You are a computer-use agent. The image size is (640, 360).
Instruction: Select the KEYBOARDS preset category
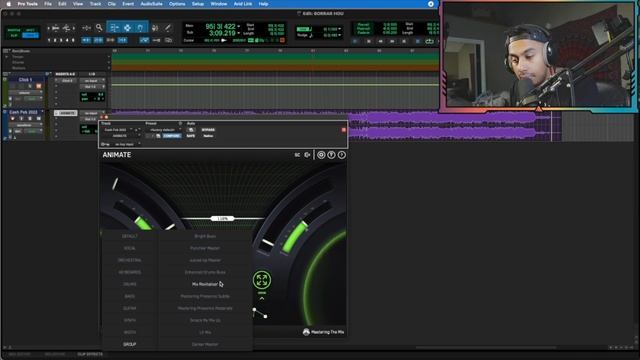tap(130, 272)
